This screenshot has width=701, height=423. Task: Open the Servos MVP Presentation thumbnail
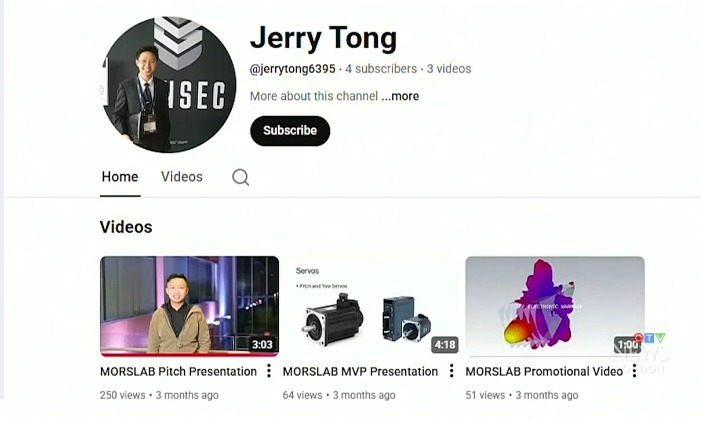pyautogui.click(x=372, y=306)
